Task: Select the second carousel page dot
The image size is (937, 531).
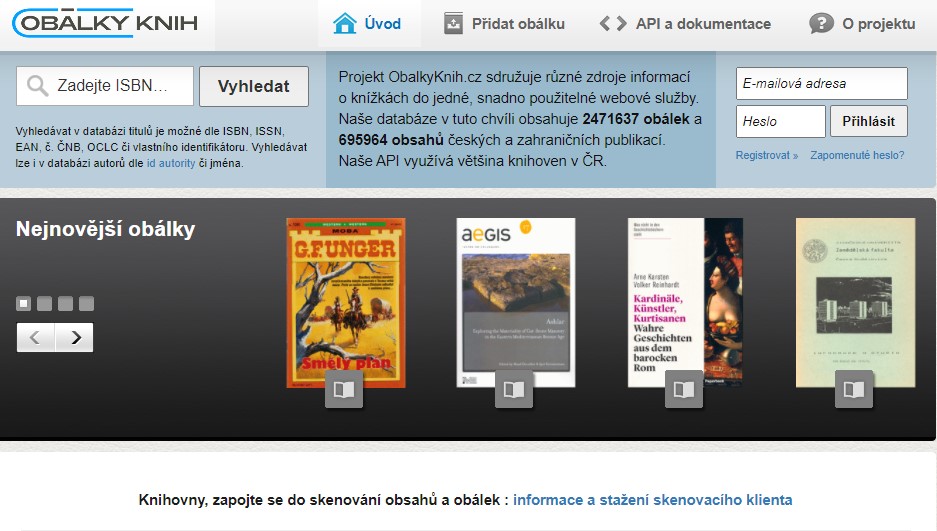Action: (44, 303)
